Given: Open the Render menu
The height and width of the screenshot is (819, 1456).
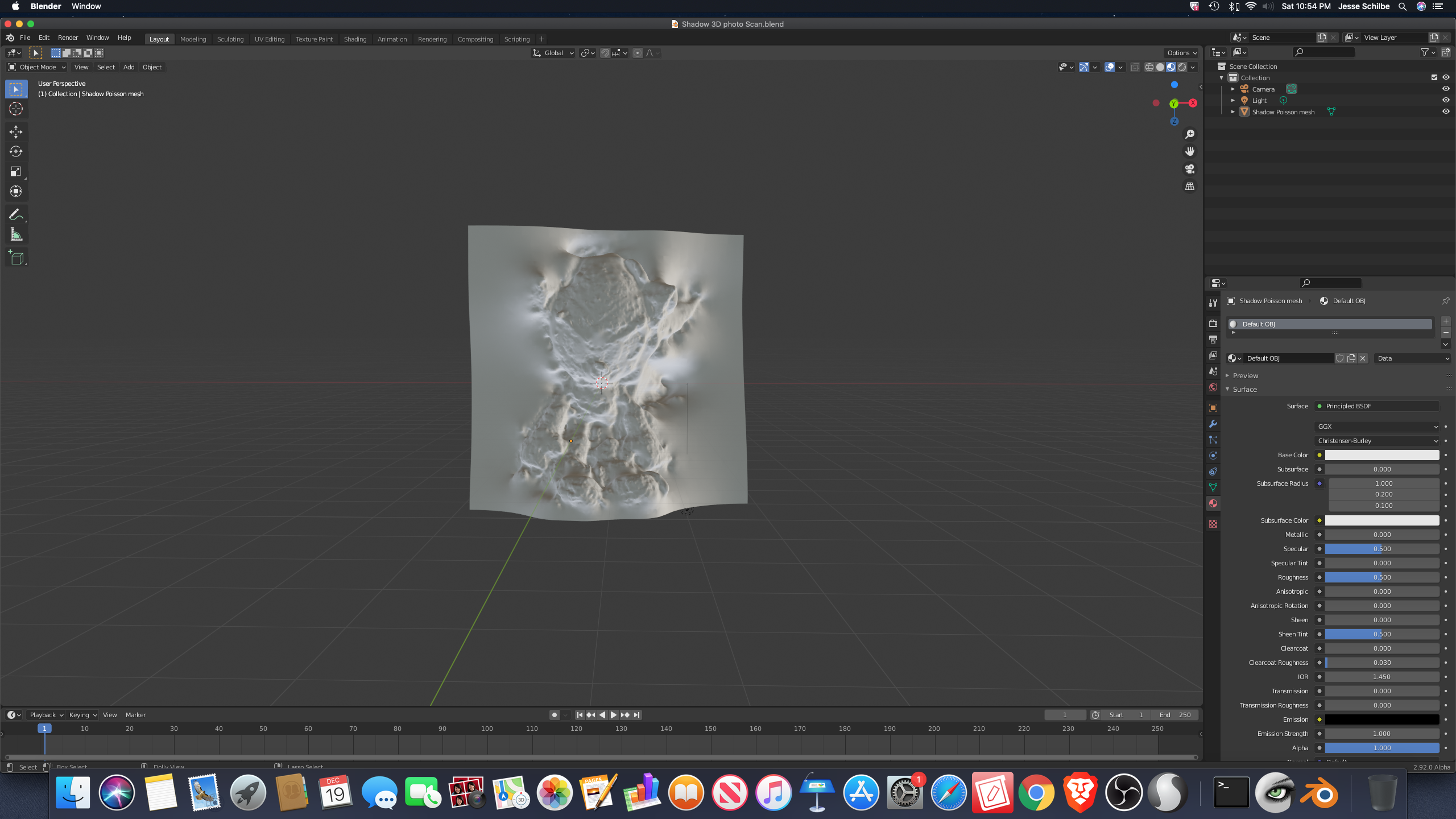Looking at the screenshot, I should point(68,38).
